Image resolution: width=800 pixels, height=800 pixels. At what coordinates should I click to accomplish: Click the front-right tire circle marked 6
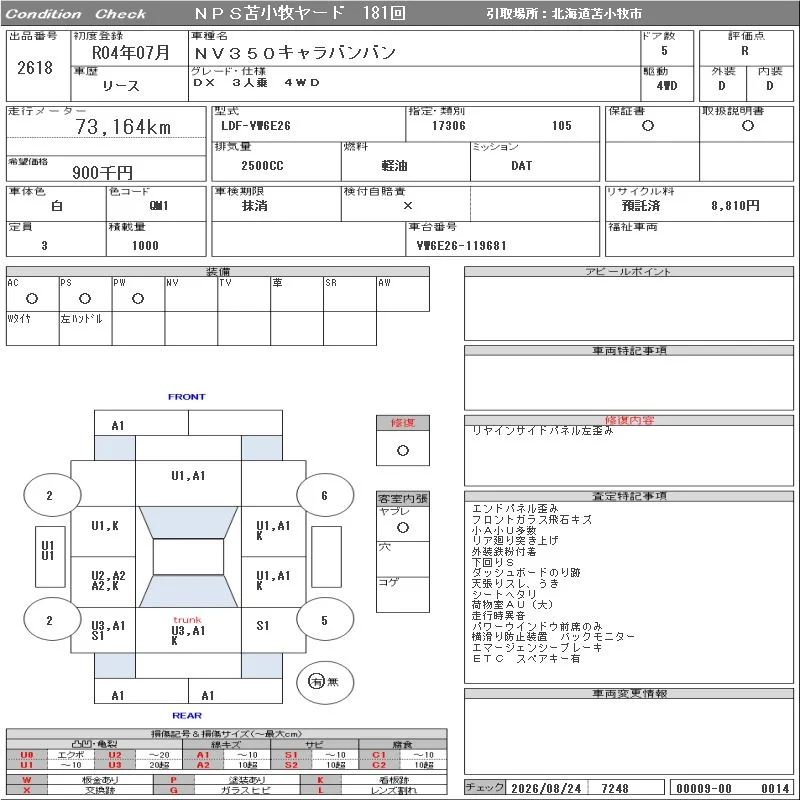325,495
